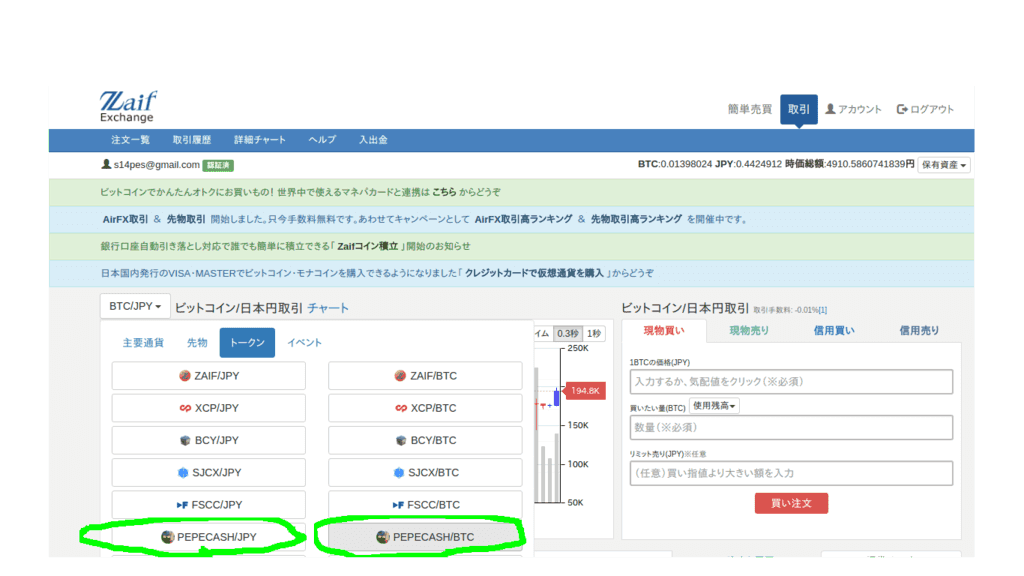The height and width of the screenshot is (576, 1024).
Task: Open the 保有資産 holdings dropdown
Action: coord(944,165)
